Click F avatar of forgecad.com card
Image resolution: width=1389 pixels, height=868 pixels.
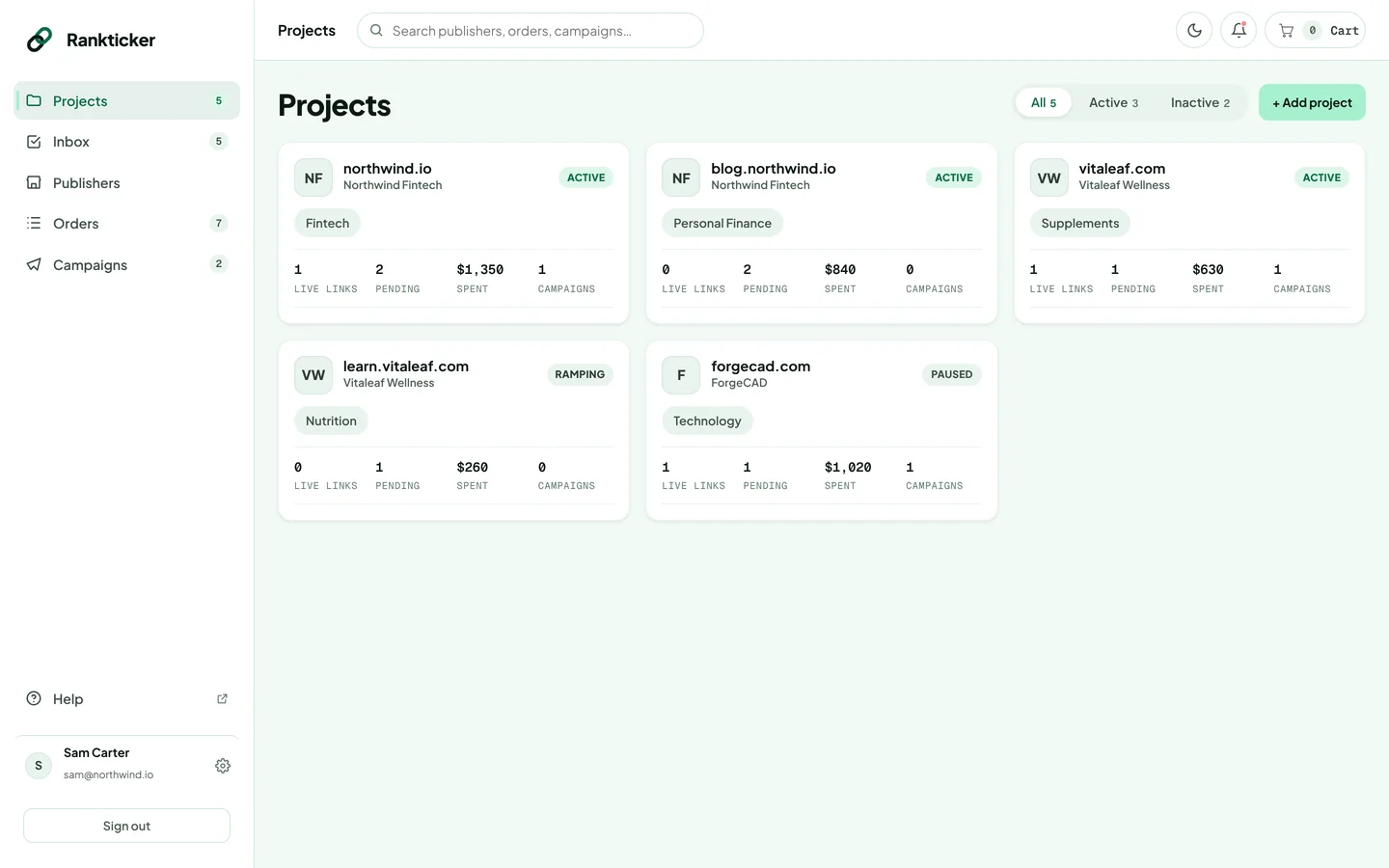coord(681,375)
